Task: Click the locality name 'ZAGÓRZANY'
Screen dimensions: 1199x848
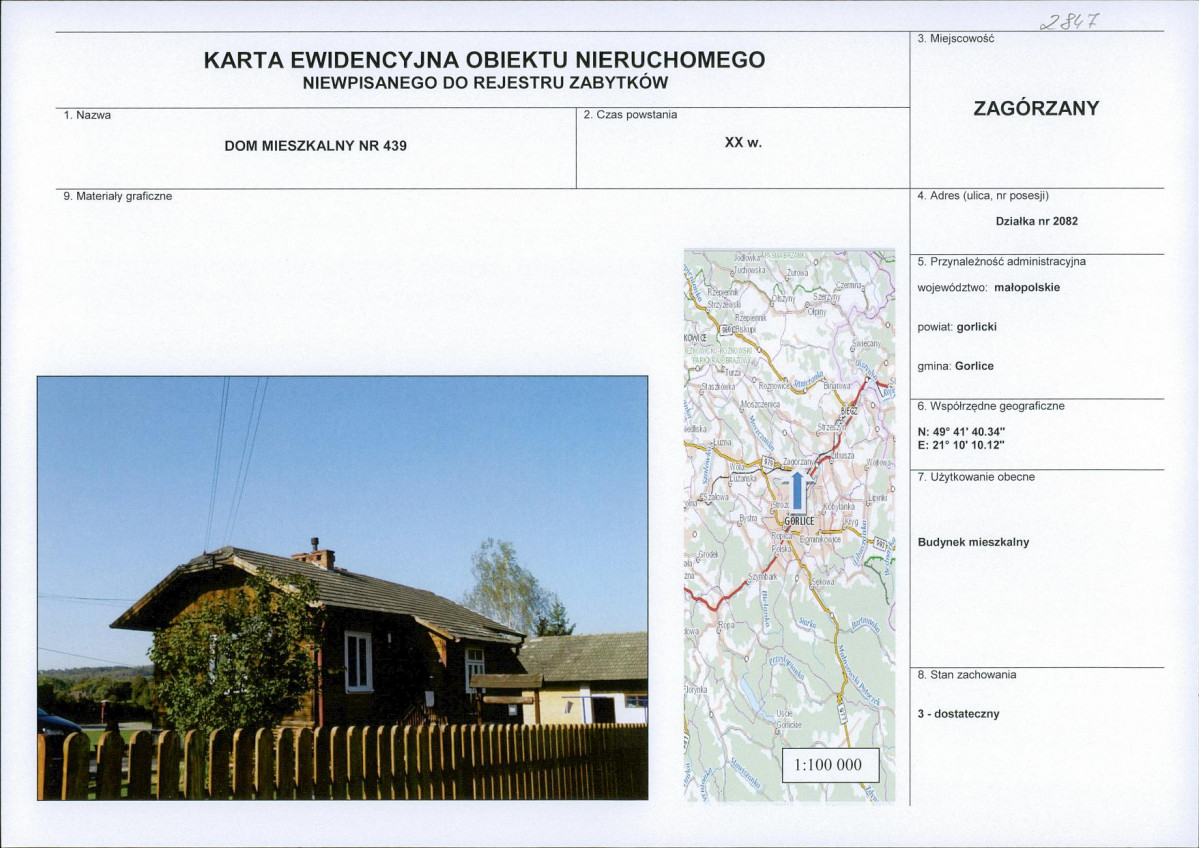Action: pos(1036,109)
